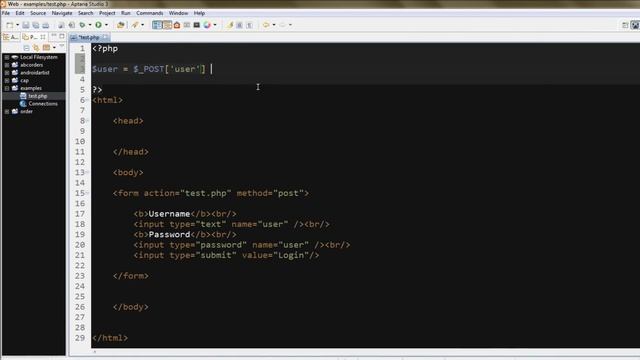Select the androidartist project folder
Screen dimensions: 640x360
pyautogui.click(x=35, y=73)
